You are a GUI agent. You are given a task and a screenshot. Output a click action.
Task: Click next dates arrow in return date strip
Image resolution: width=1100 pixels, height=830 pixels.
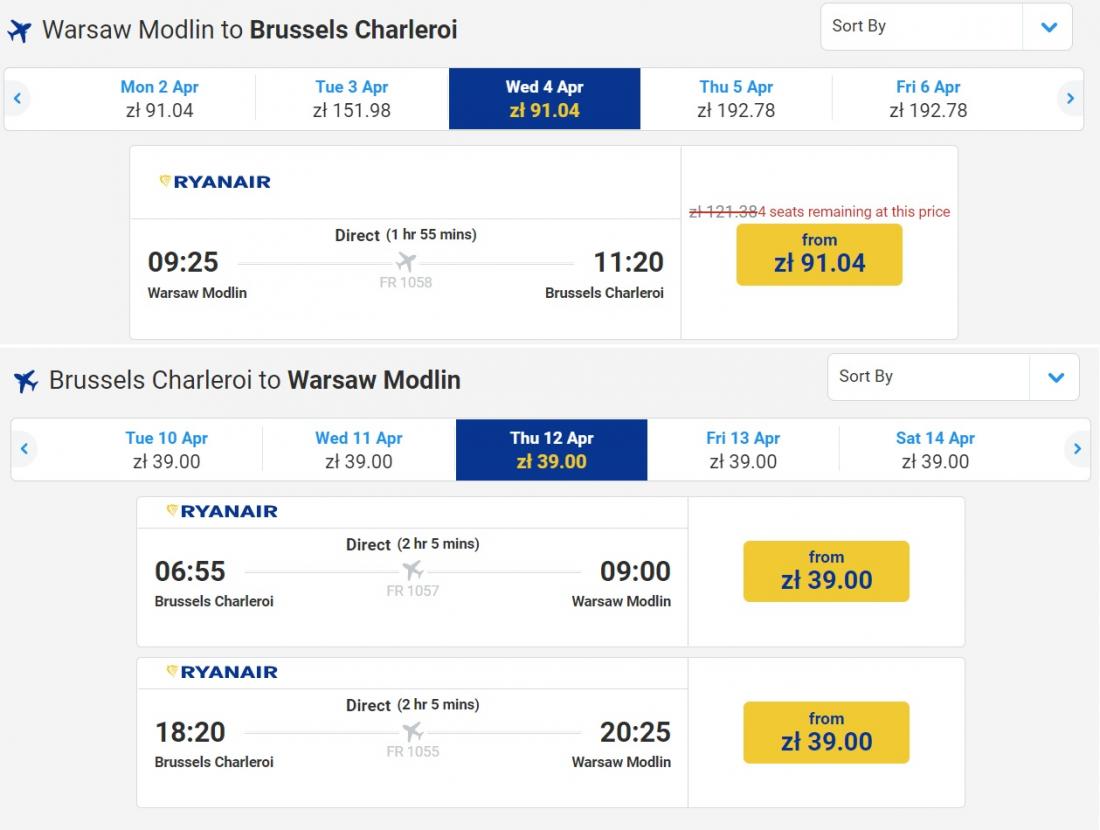(x=1077, y=449)
